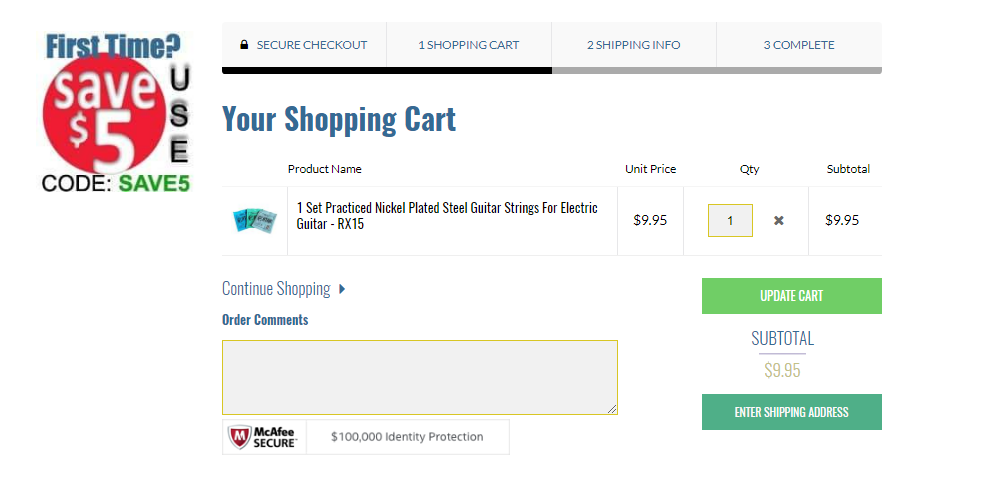
Task: Select the 1 Shopping Cart step tab
Action: pyautogui.click(x=468, y=45)
